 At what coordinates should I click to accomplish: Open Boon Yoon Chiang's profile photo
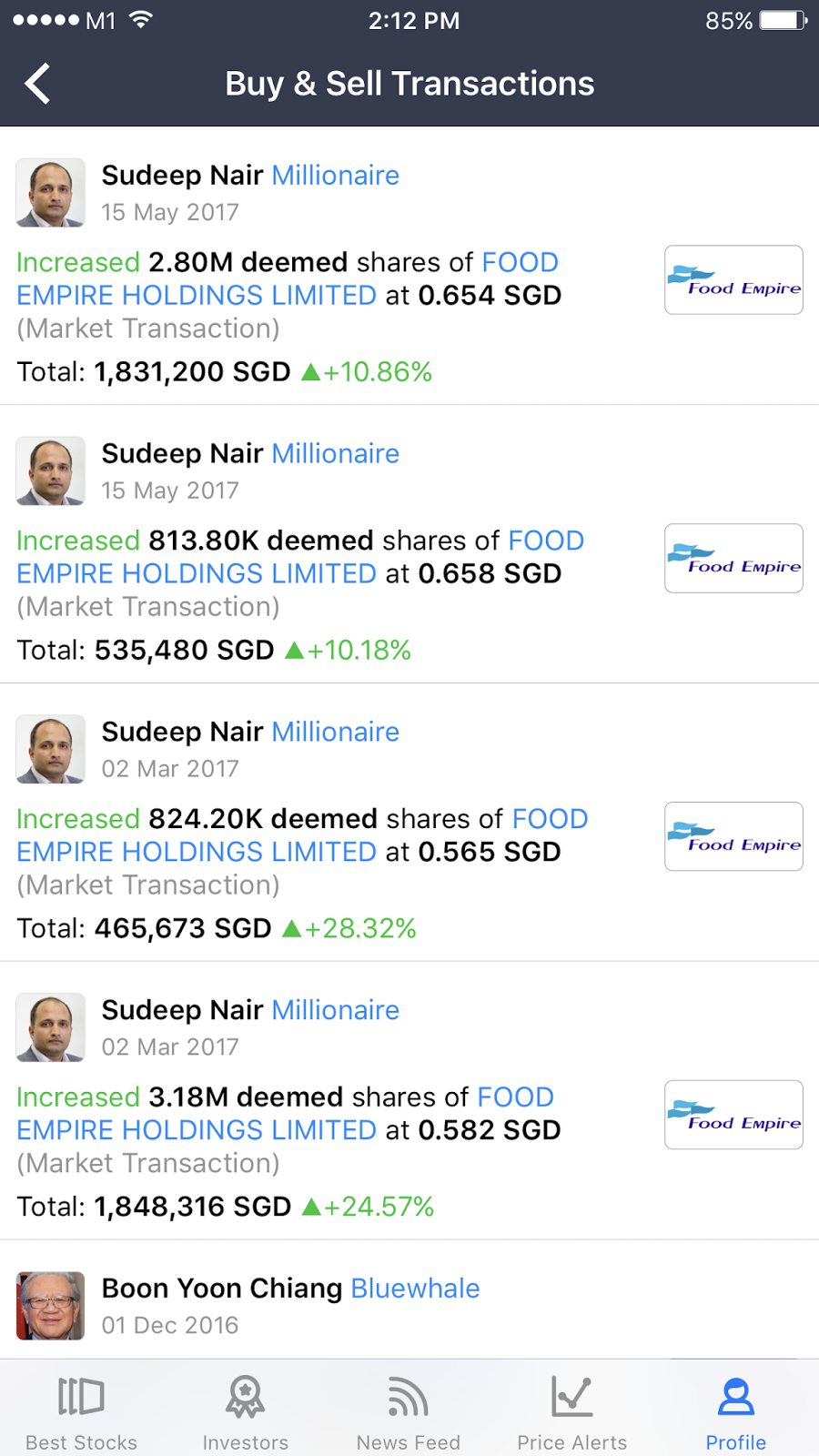click(x=51, y=1306)
